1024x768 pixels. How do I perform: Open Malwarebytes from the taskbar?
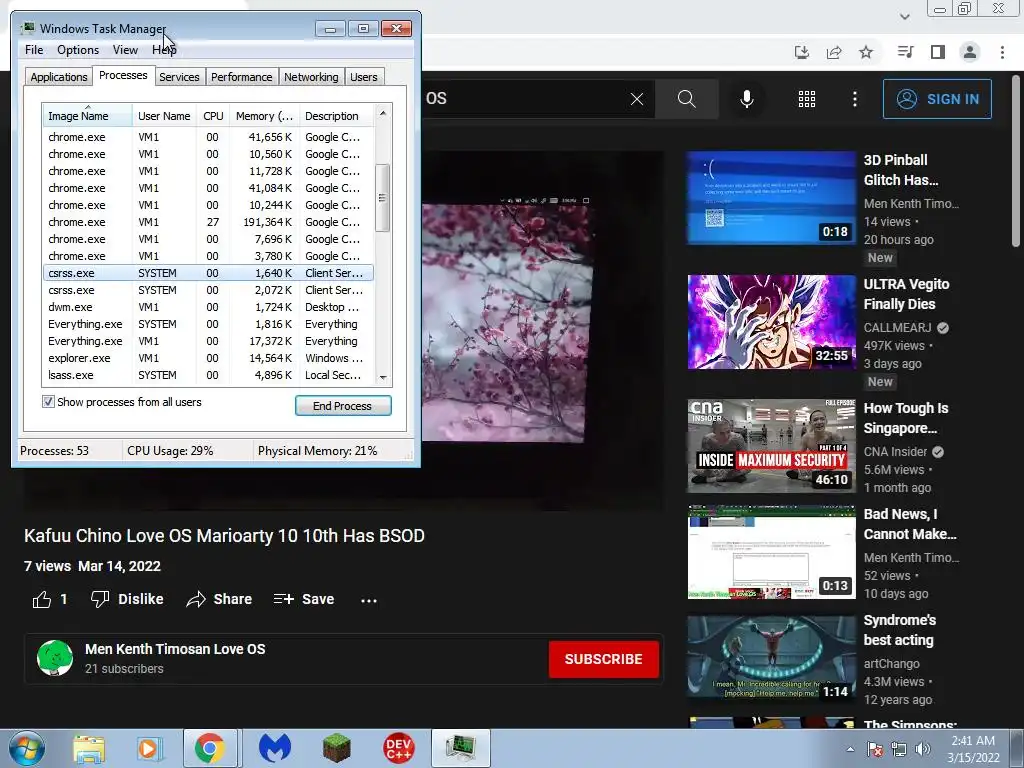(275, 748)
